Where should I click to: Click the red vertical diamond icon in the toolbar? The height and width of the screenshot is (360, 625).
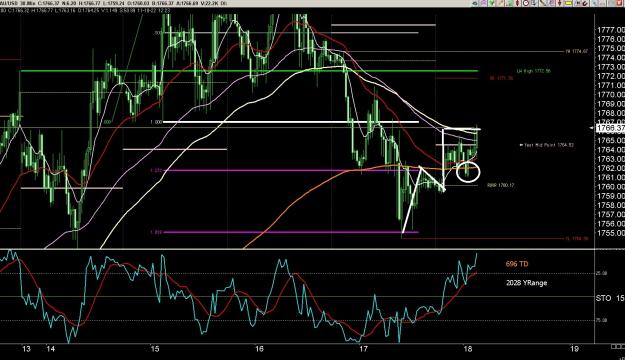coord(517,3)
